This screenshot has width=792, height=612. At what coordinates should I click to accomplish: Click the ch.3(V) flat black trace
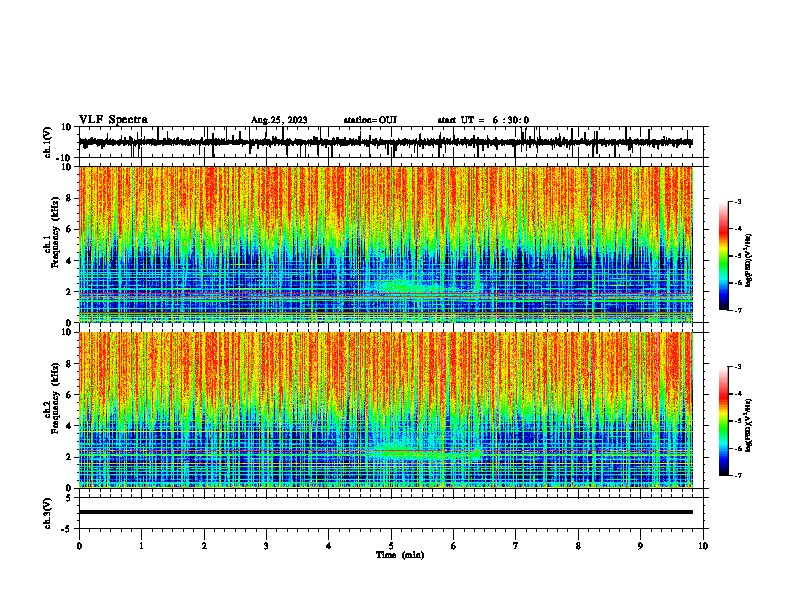385,512
